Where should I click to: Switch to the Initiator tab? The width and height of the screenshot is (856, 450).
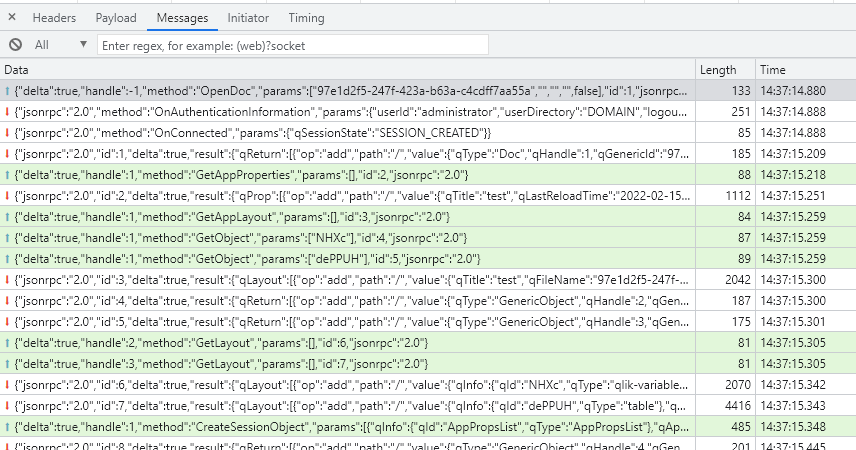coord(247,18)
